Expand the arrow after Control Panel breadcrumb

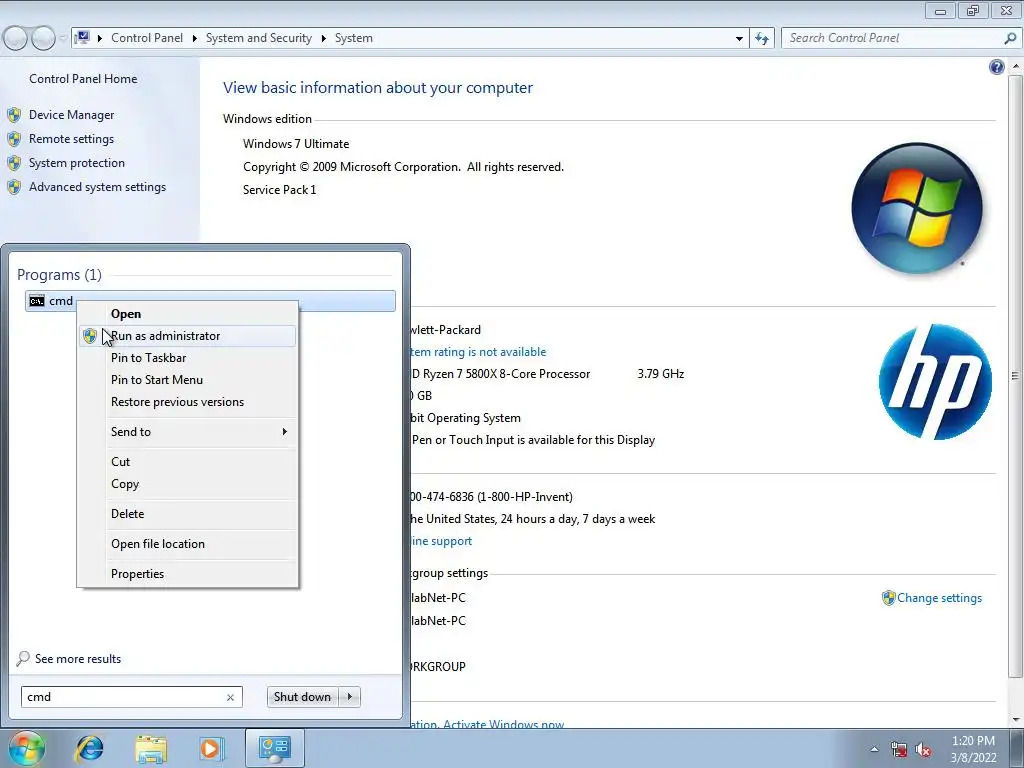pyautogui.click(x=195, y=39)
